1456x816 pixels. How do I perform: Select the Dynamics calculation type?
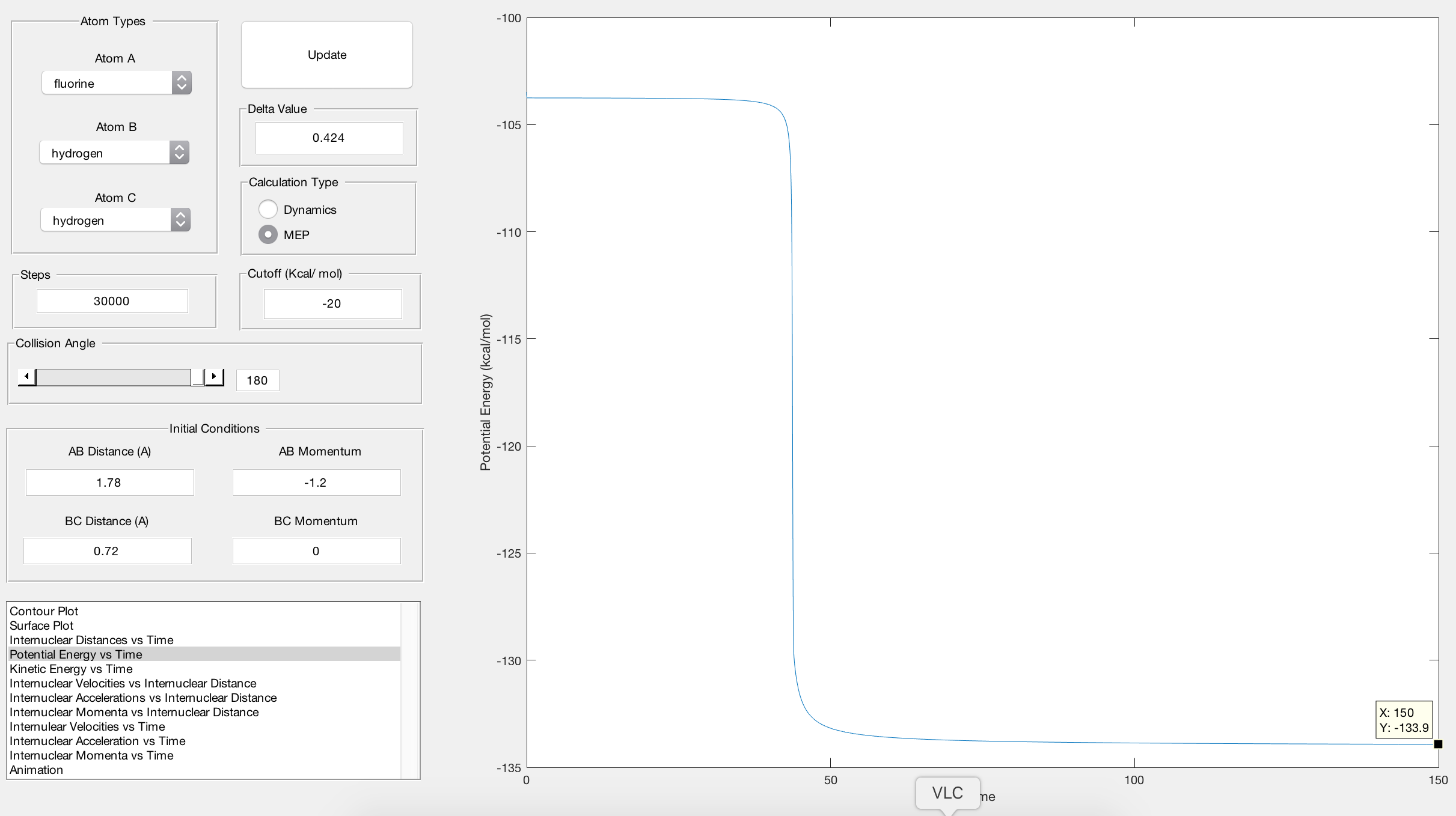point(268,209)
